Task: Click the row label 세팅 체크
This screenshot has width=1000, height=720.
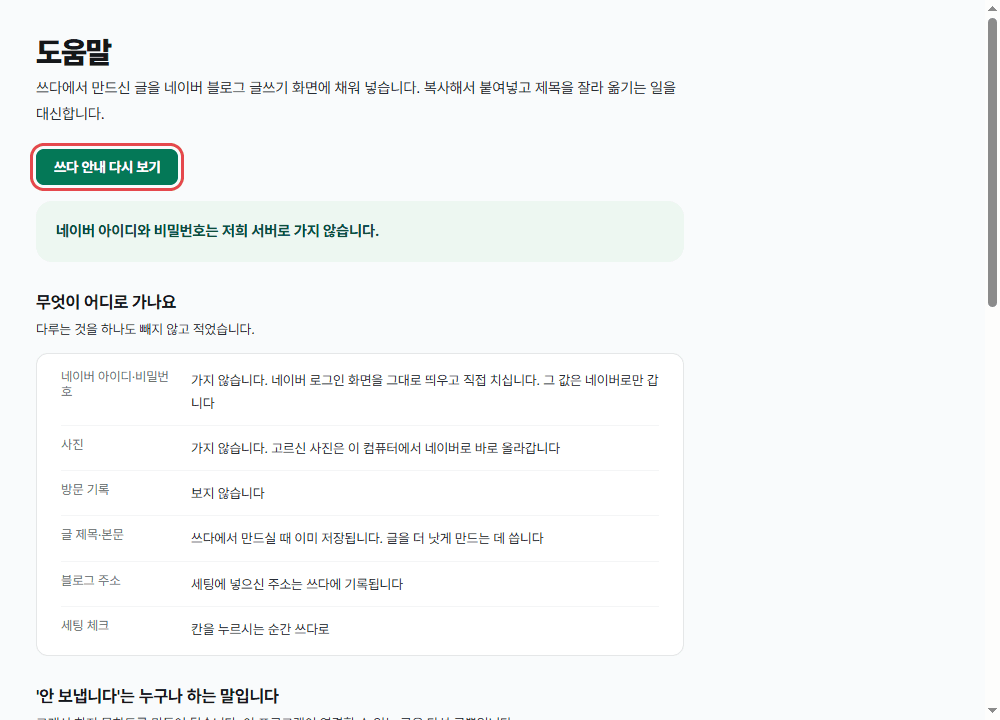Action: 85,626
